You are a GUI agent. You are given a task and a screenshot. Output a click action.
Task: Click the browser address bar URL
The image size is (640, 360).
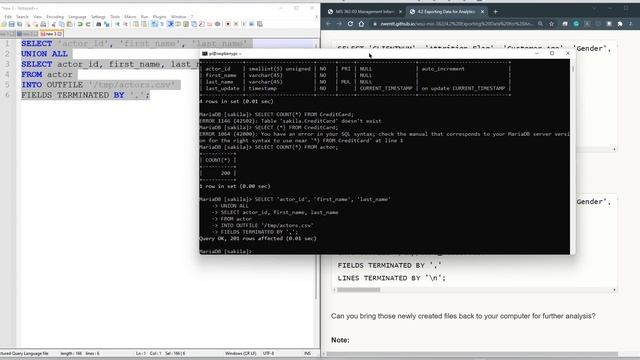pos(456,24)
